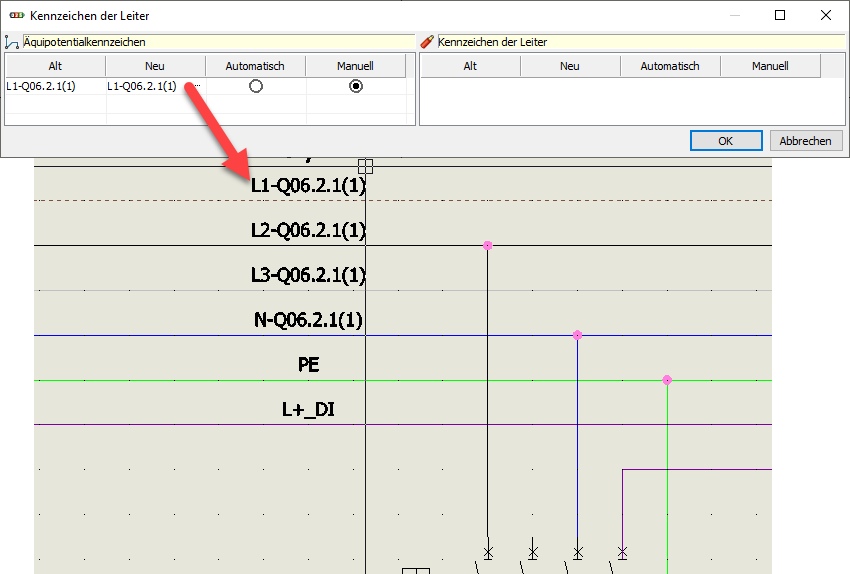Screen dimensions: 850x574
Task: Click Automatisch column header in the right table
Action: tap(670, 66)
